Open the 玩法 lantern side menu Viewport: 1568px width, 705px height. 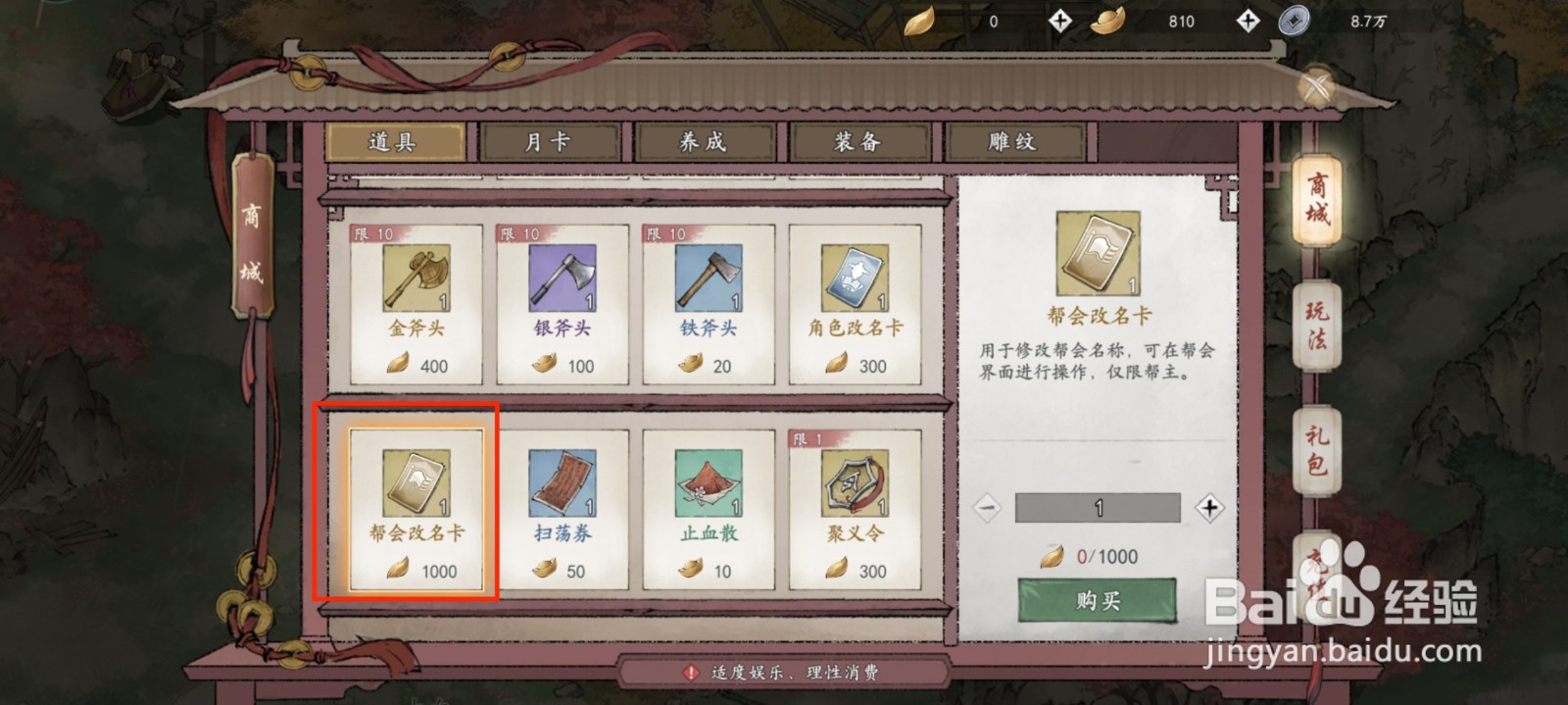tap(1316, 327)
